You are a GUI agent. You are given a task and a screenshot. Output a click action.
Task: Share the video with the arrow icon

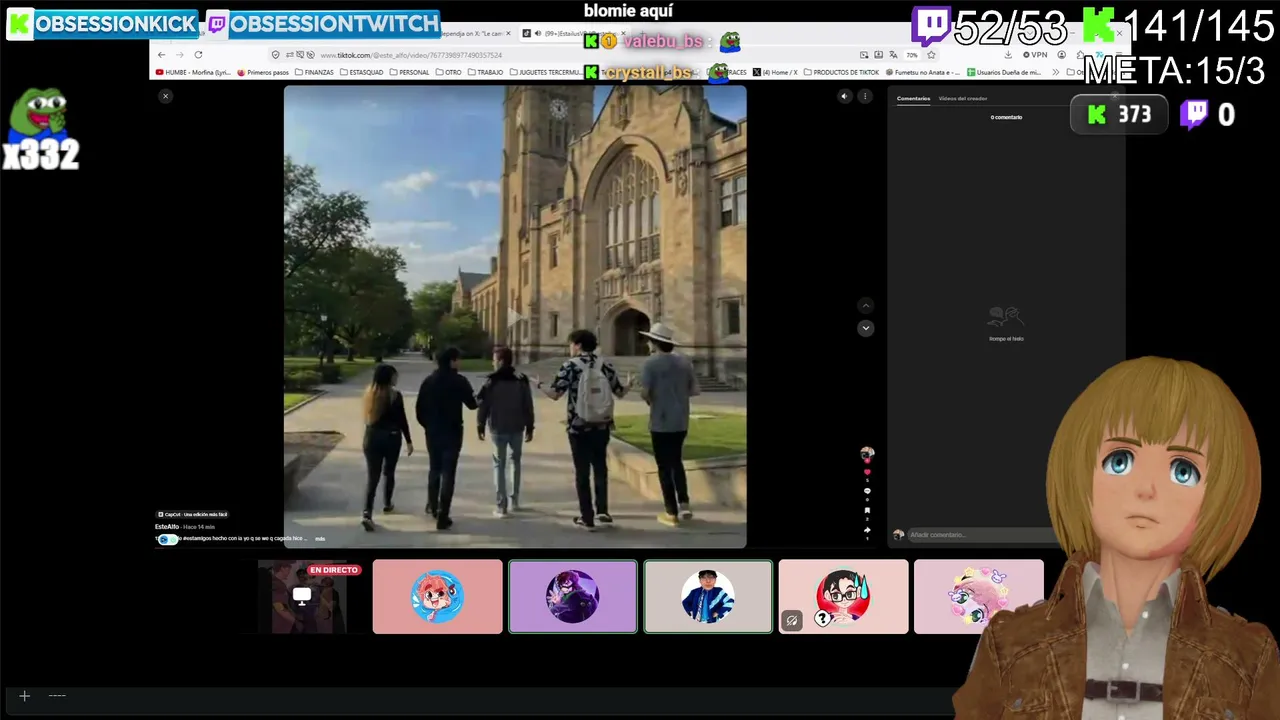coord(867,530)
